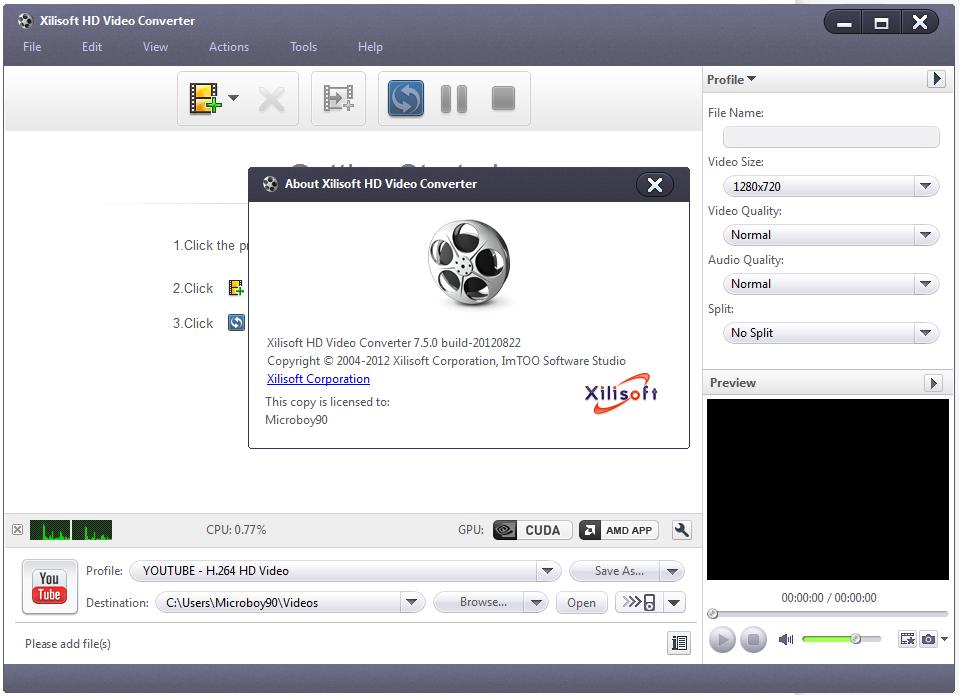Open the snapshot options dropdown arrow
The width and height of the screenshot is (960, 697).
coord(944,639)
